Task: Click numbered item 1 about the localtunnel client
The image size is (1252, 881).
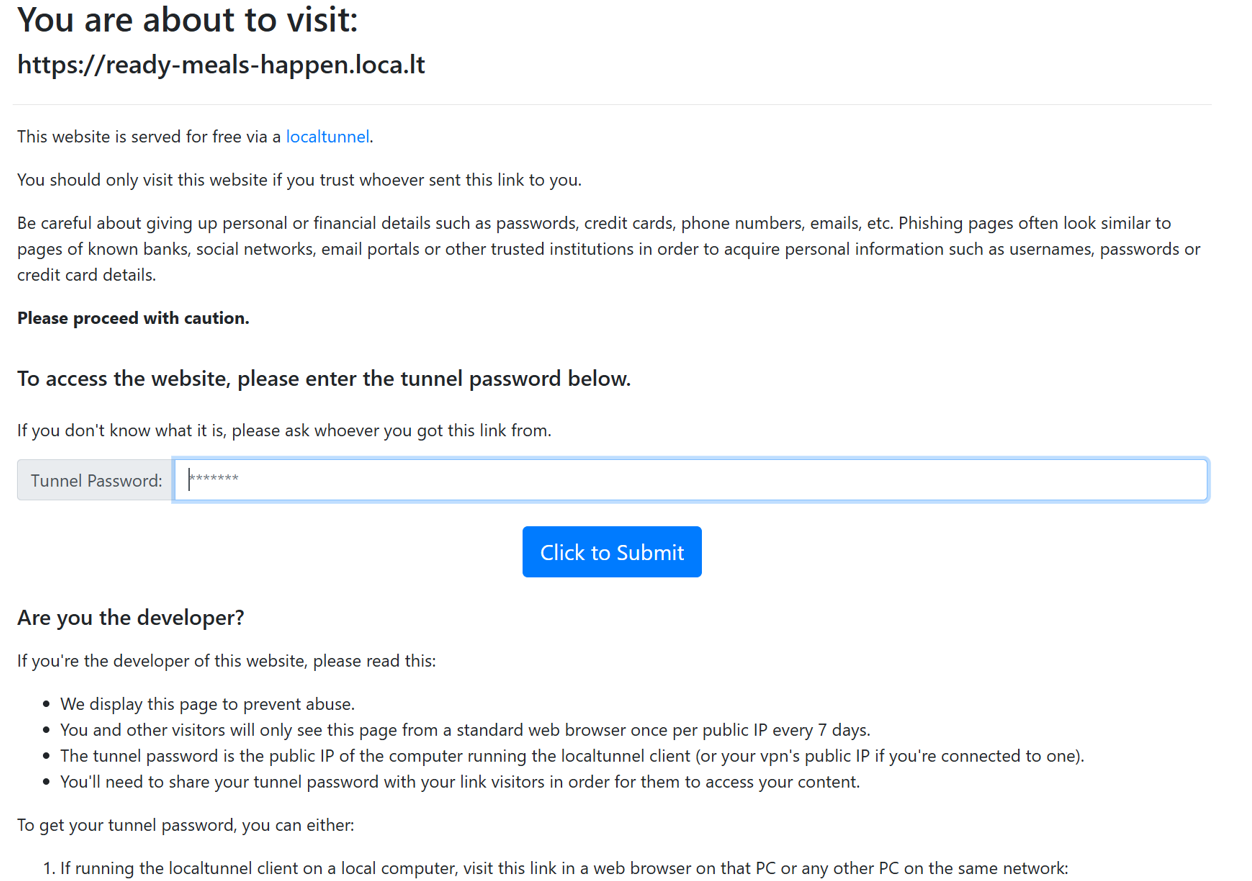Action: point(564,868)
